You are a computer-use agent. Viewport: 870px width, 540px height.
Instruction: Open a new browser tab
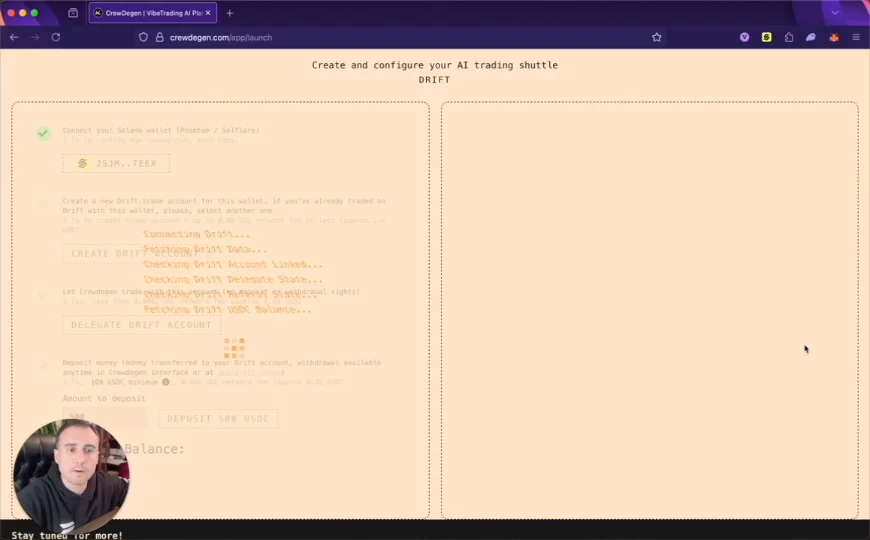point(230,13)
